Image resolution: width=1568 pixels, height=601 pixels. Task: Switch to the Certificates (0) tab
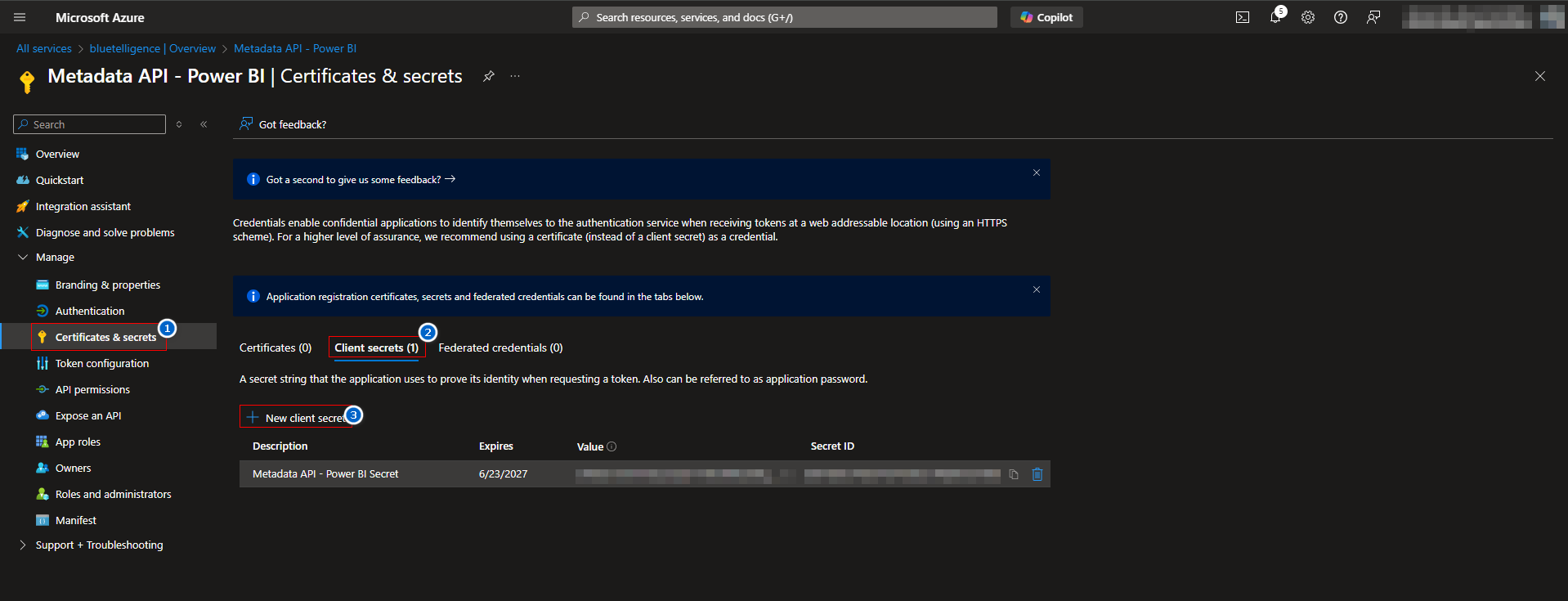276,348
